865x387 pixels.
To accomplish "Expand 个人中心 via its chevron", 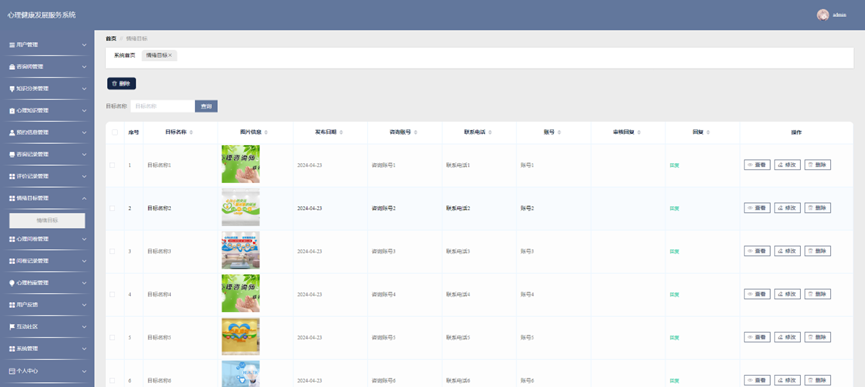I will [84, 371].
